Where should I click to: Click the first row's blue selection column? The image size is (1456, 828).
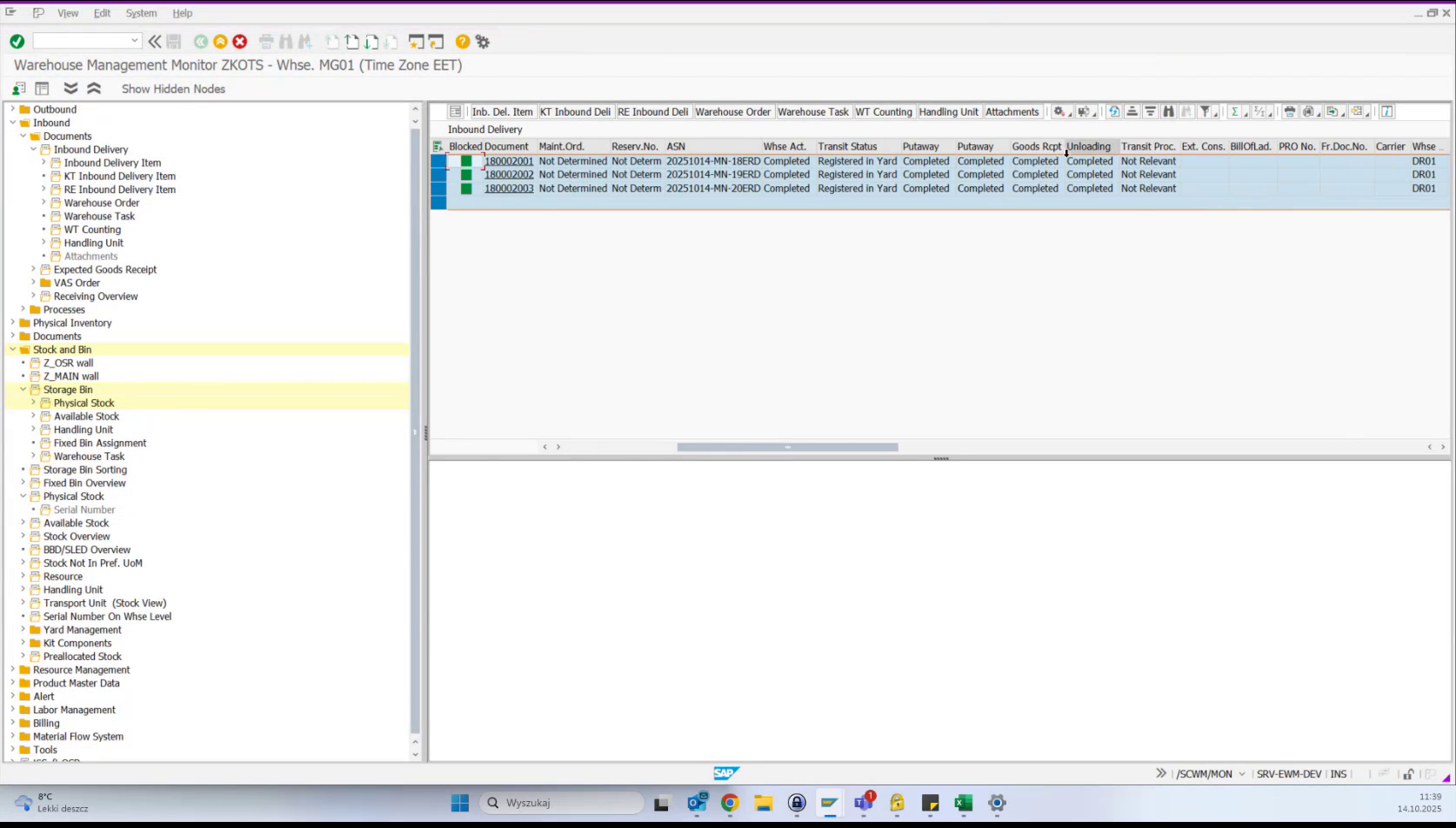439,161
